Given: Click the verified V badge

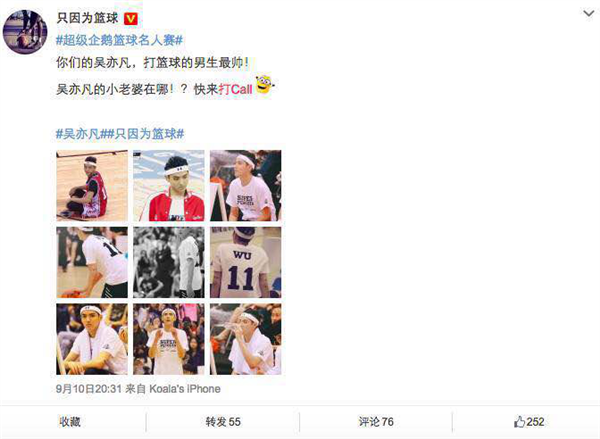Looking at the screenshot, I should click(x=130, y=18).
